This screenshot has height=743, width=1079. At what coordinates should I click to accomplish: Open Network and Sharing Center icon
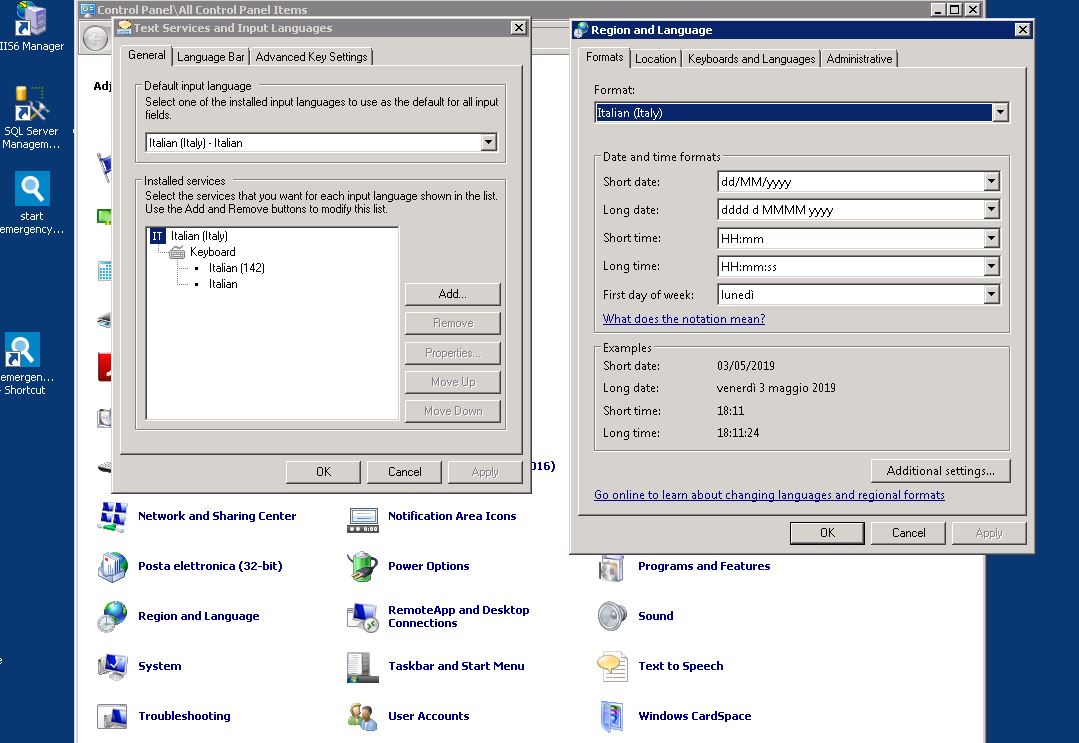point(113,517)
